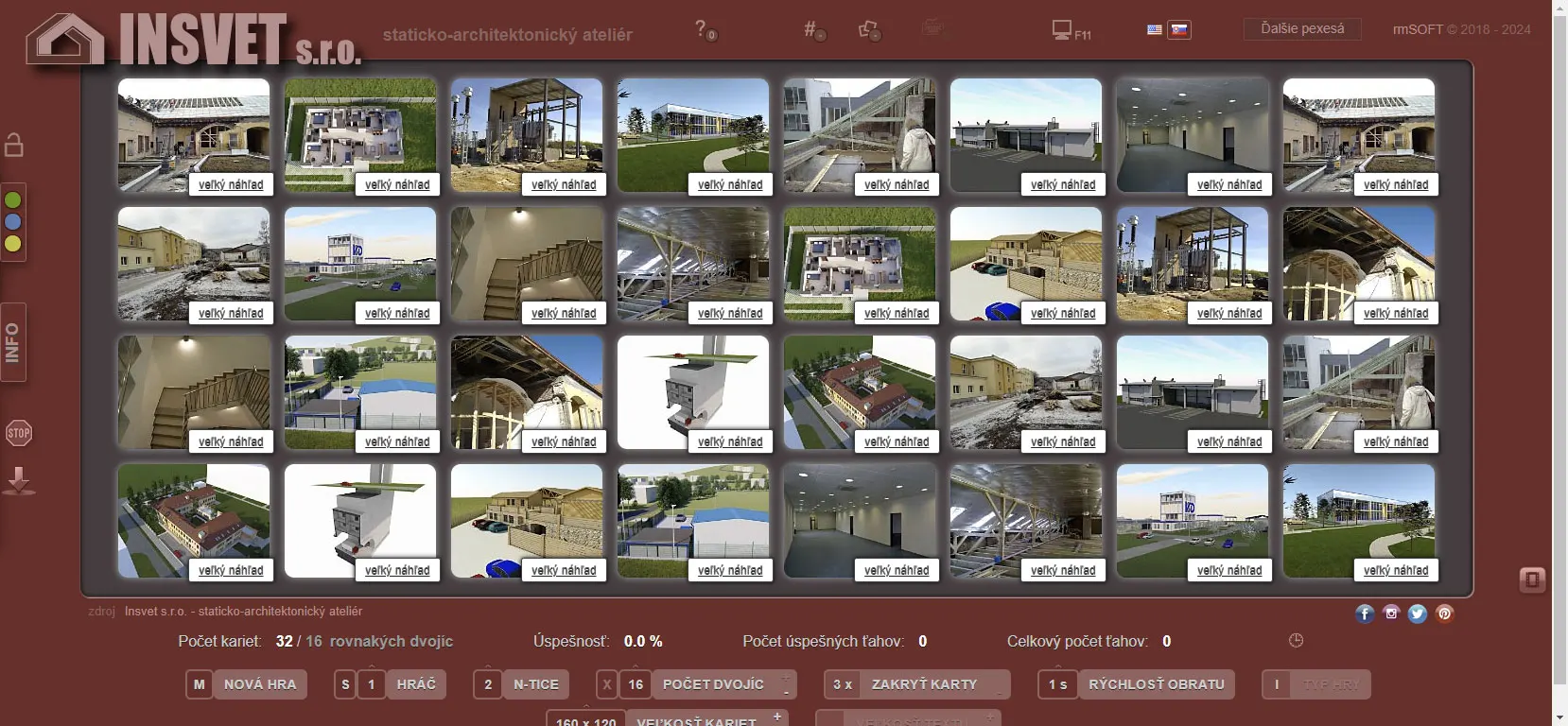Open the Ďalšie pexesá menu
The width and height of the screenshot is (1568, 726).
pyautogui.click(x=1301, y=29)
